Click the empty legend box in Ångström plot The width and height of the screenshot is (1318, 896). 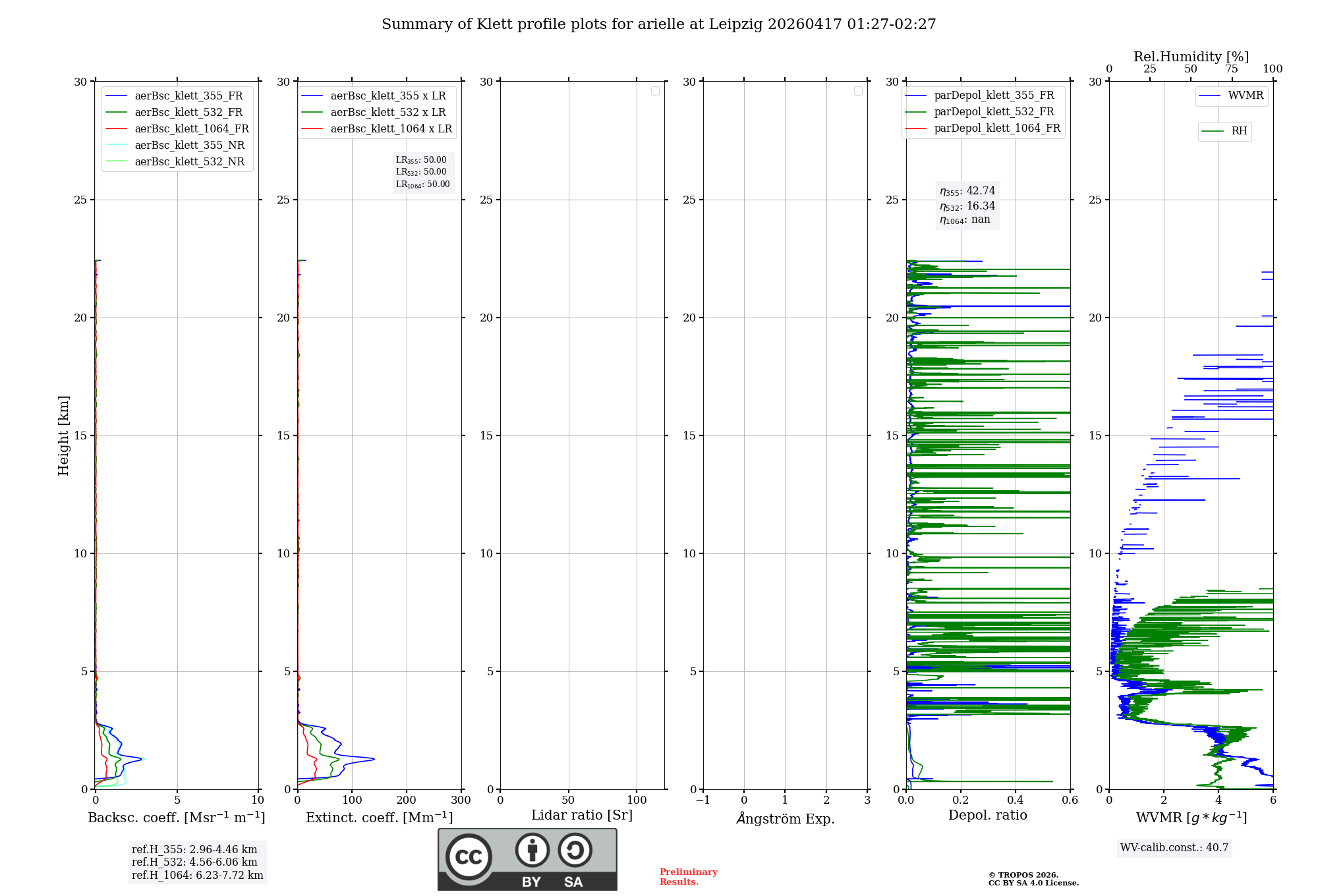[x=858, y=91]
